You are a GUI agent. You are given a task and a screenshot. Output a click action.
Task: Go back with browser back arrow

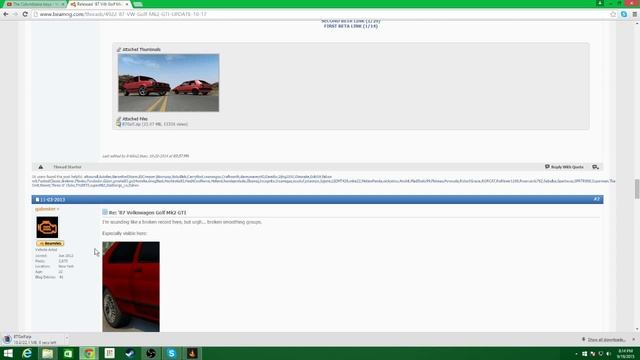click(x=6, y=14)
